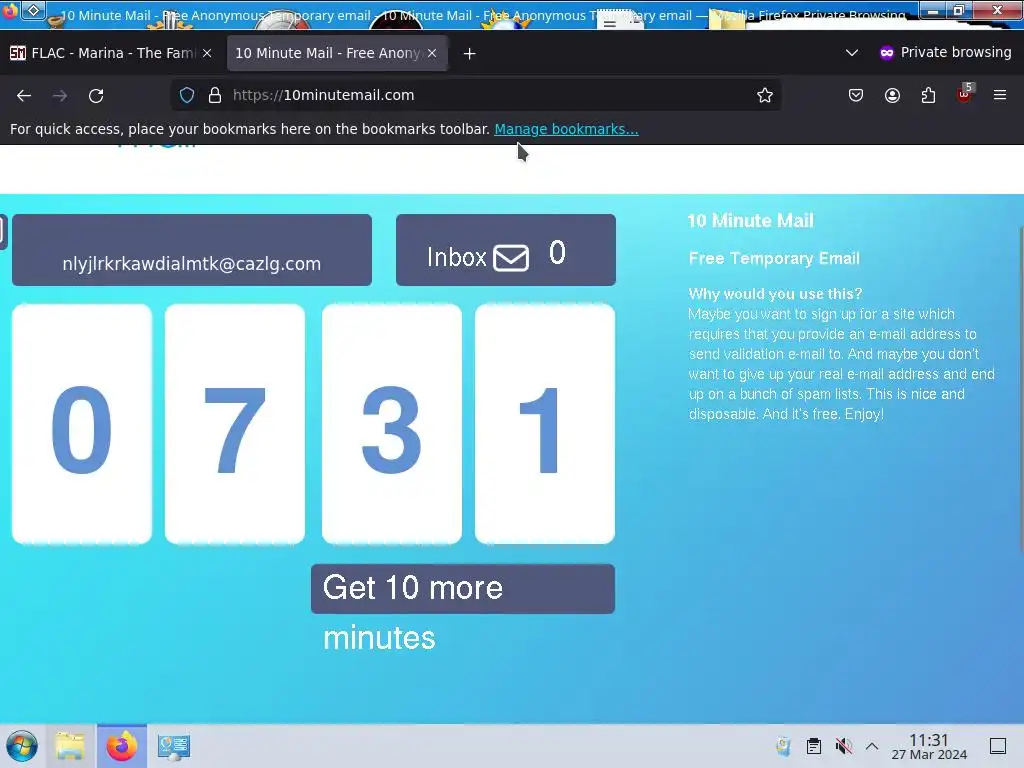
Task: Open the Extensions puzzle icon
Action: point(928,95)
